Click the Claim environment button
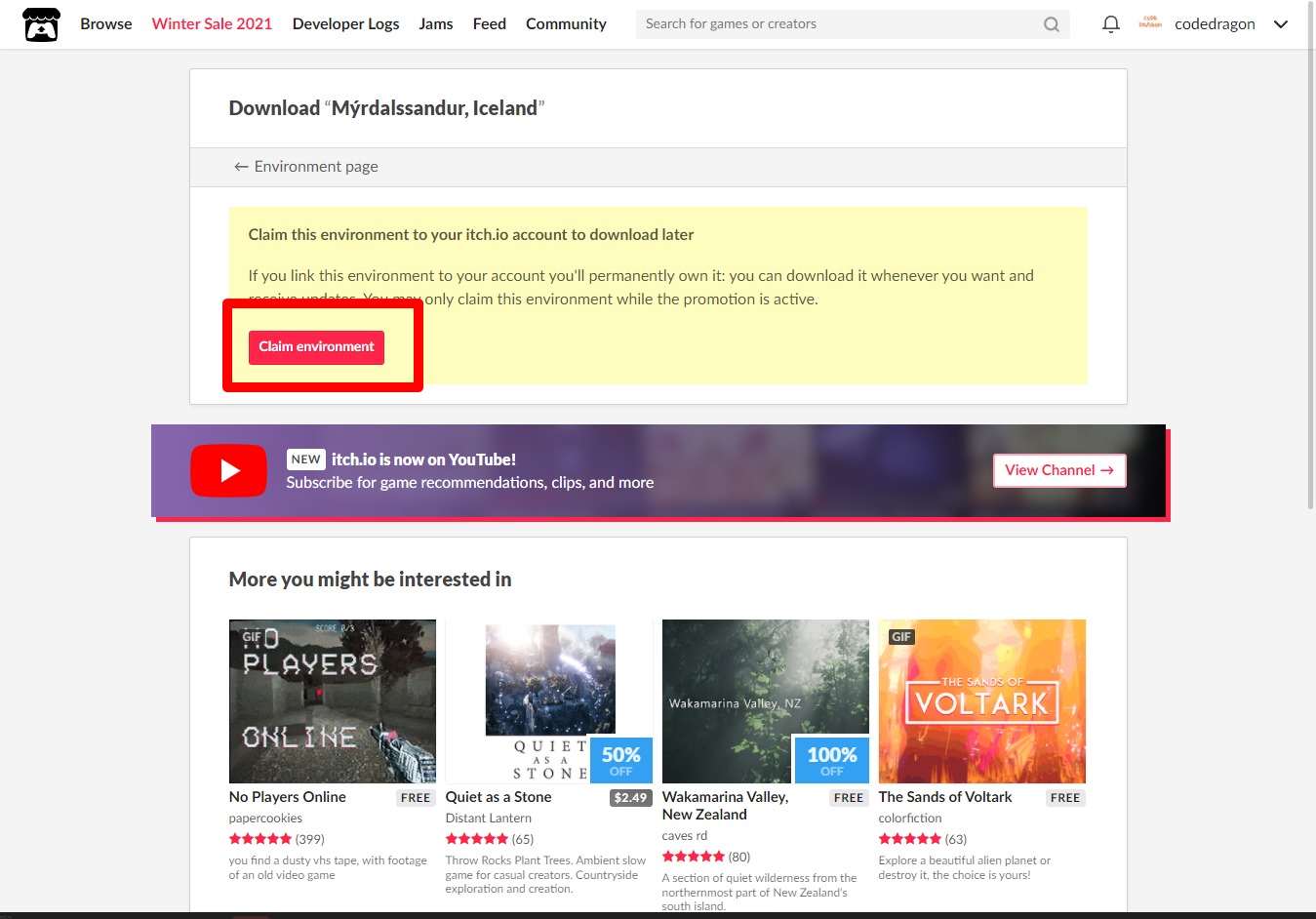This screenshot has height=919, width=1316. tap(316, 347)
